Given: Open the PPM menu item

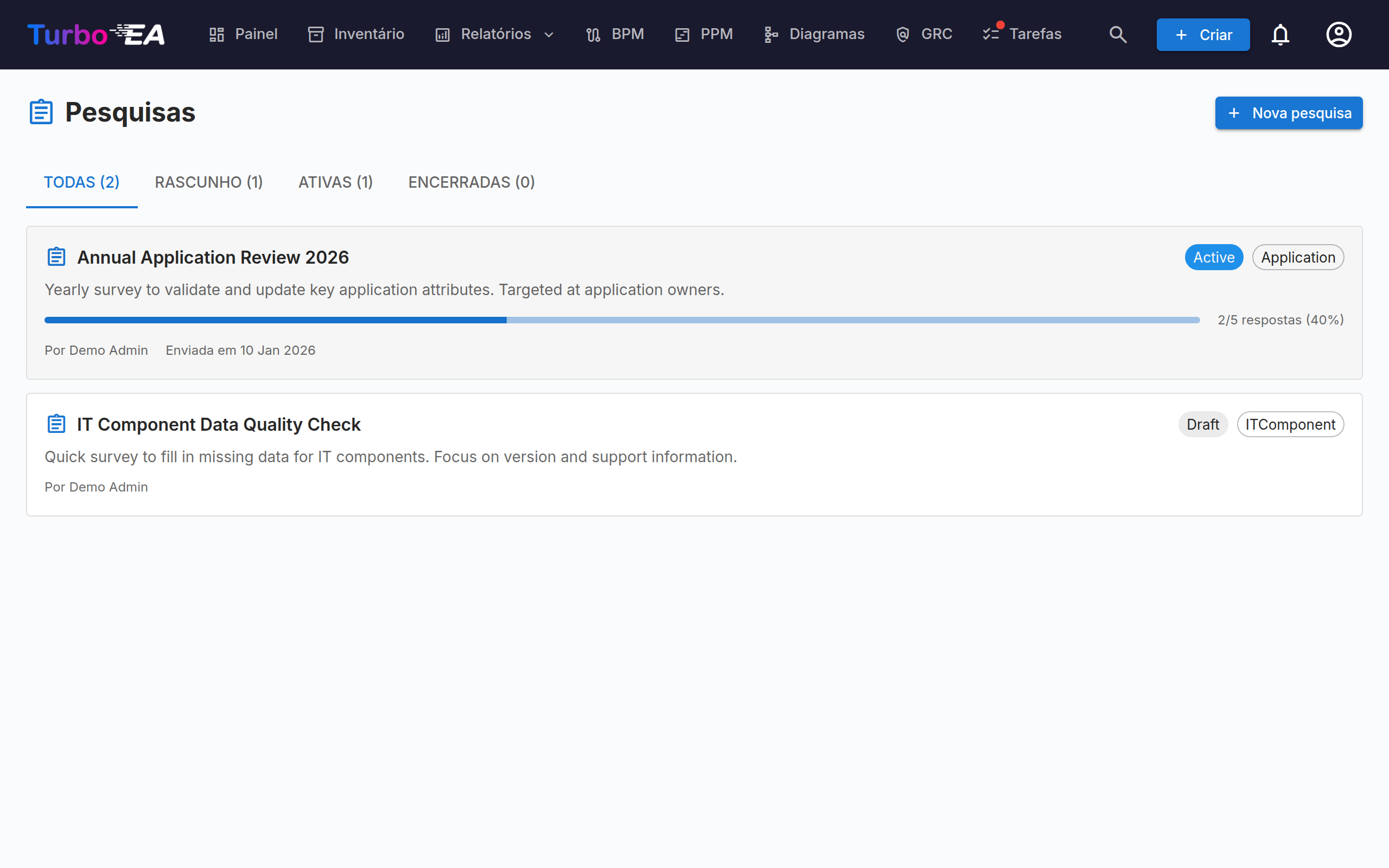Looking at the screenshot, I should [x=704, y=34].
